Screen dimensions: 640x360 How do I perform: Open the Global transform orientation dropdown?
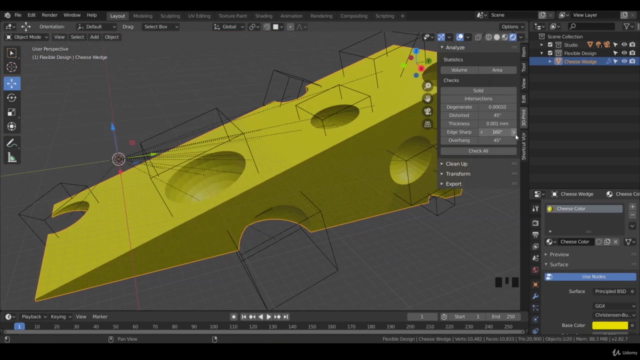[229, 27]
